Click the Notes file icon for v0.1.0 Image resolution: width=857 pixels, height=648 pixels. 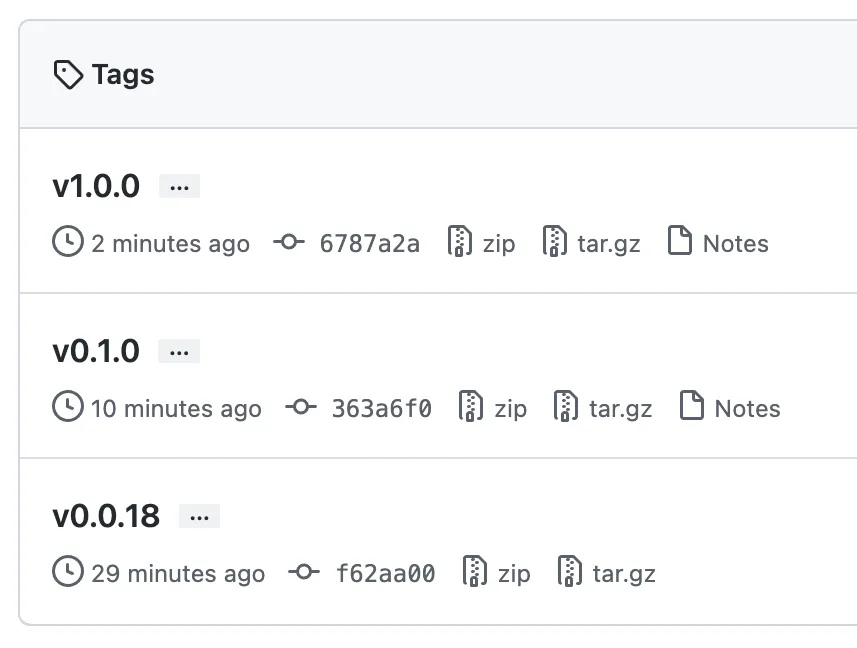691,407
